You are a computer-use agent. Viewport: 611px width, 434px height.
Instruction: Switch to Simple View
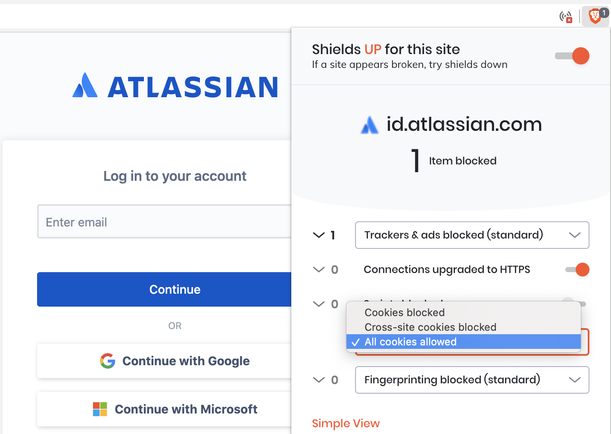tap(346, 423)
